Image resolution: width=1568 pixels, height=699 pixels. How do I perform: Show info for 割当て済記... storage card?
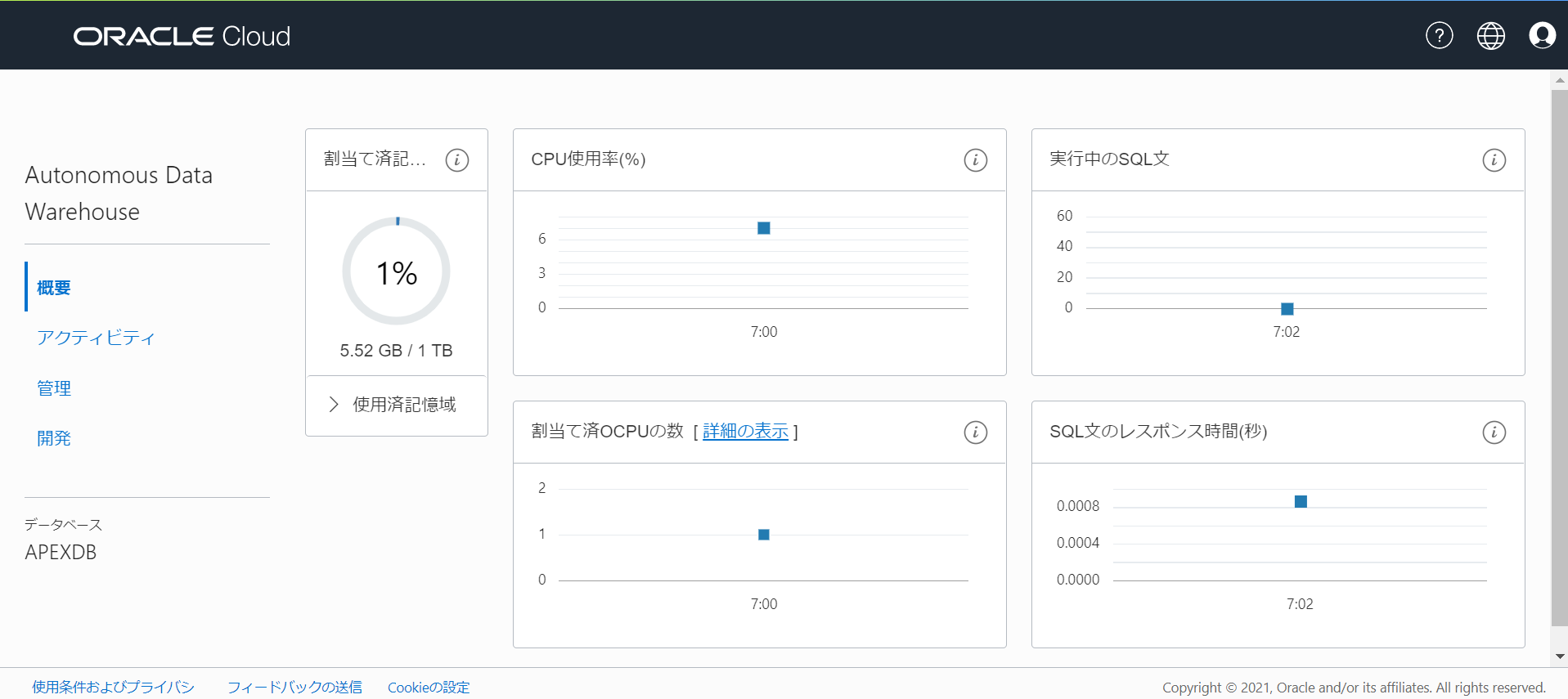click(x=457, y=160)
